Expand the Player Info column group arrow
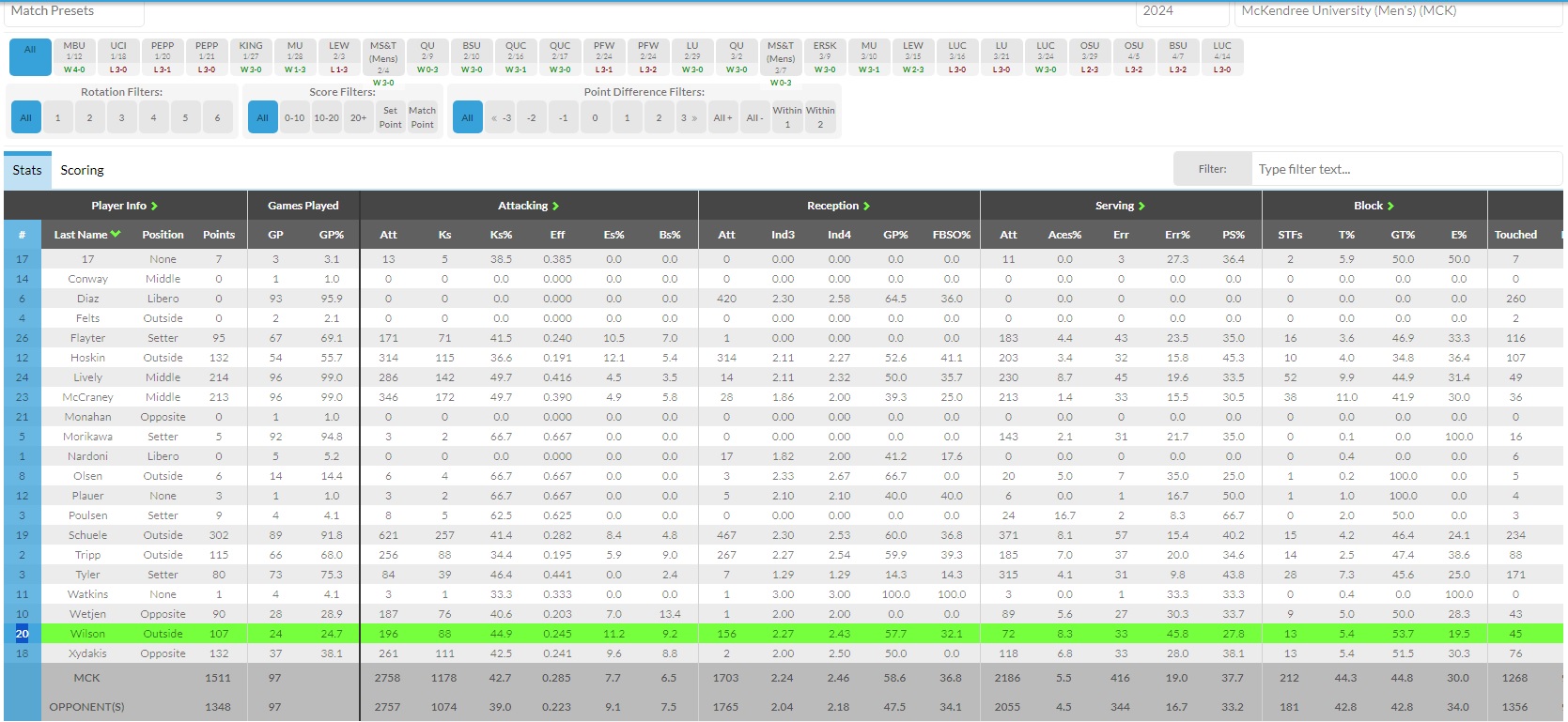1568x722 pixels. pyautogui.click(x=154, y=207)
